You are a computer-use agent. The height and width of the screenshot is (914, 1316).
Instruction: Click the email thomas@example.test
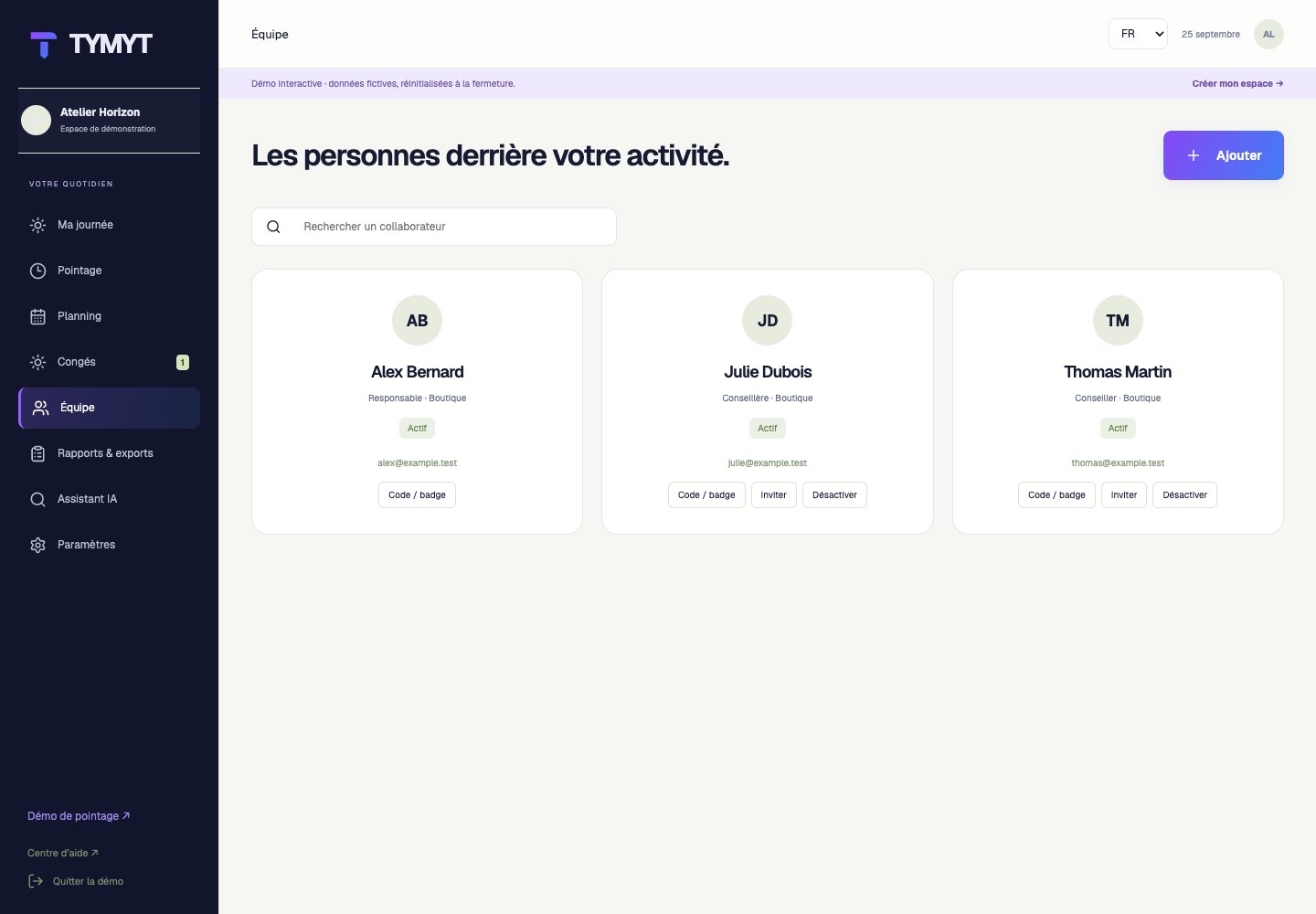coord(1118,463)
